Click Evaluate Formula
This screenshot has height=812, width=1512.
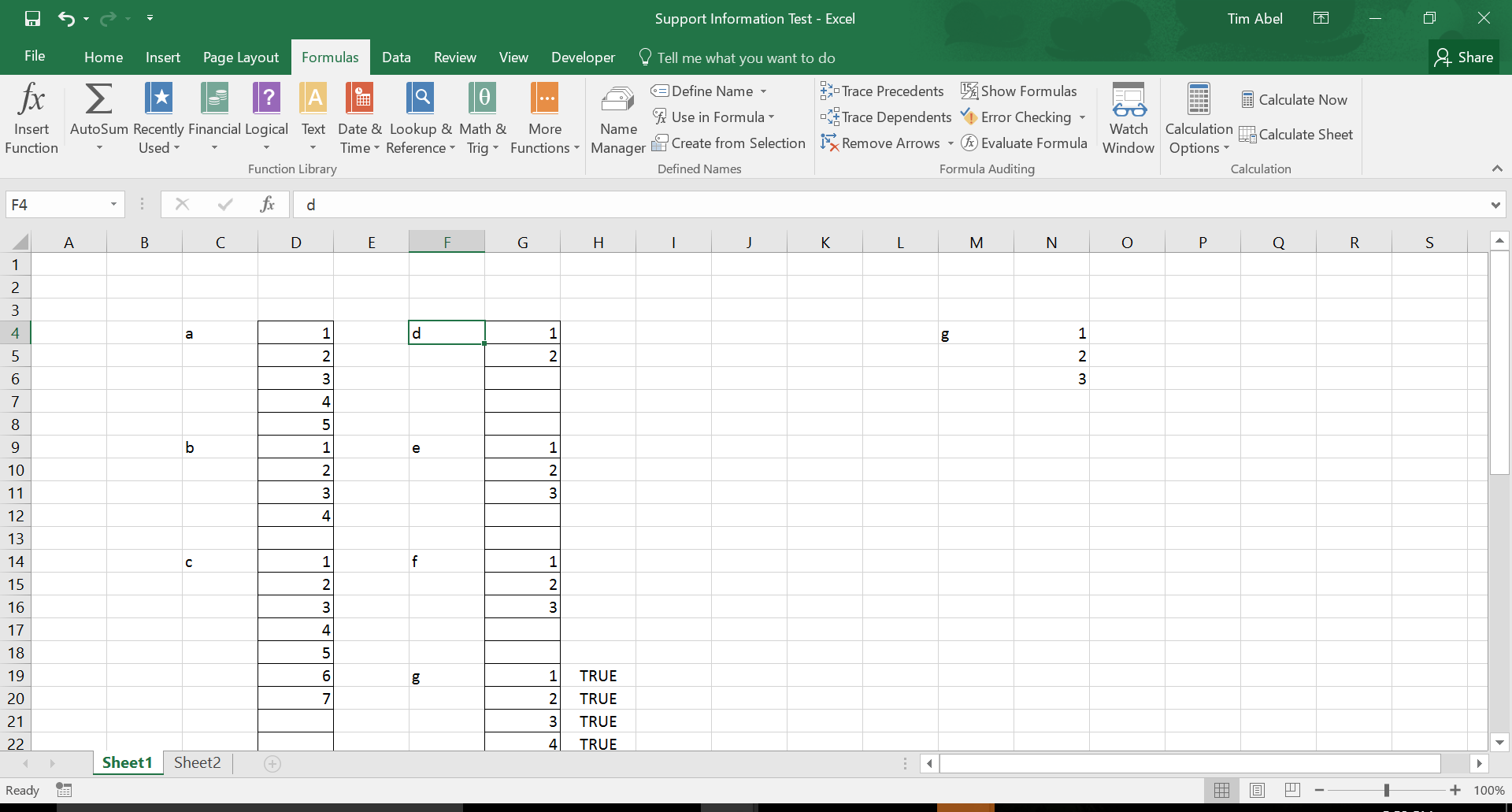point(1024,143)
